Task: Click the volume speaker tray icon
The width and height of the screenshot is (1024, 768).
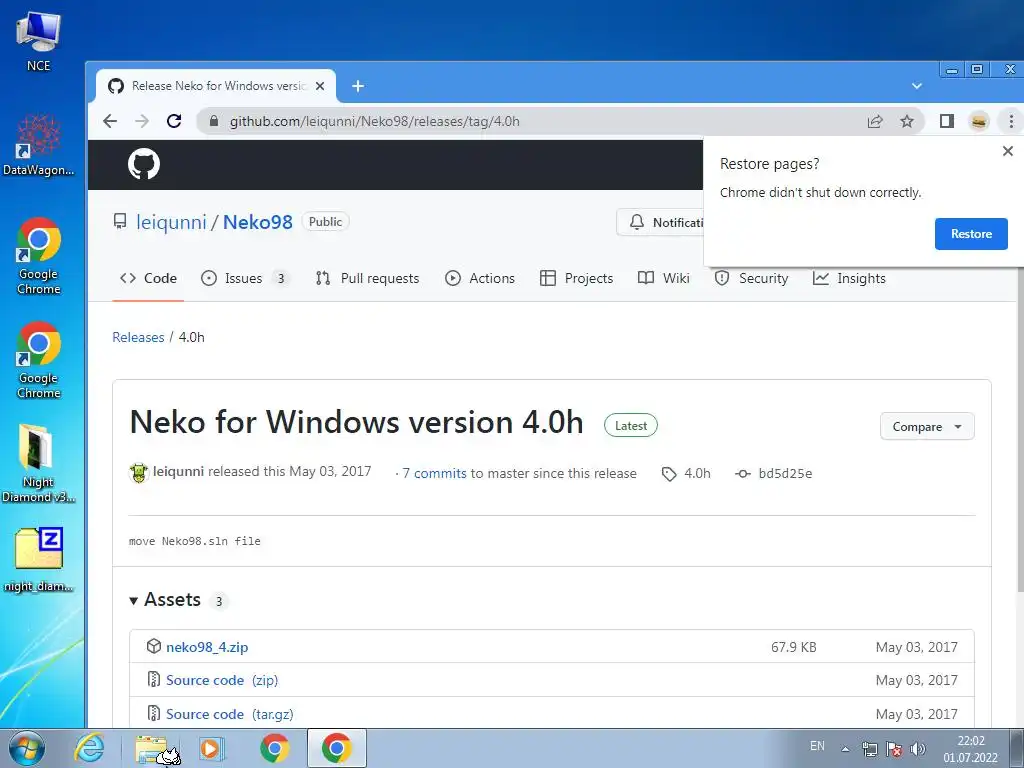Action: [918, 749]
